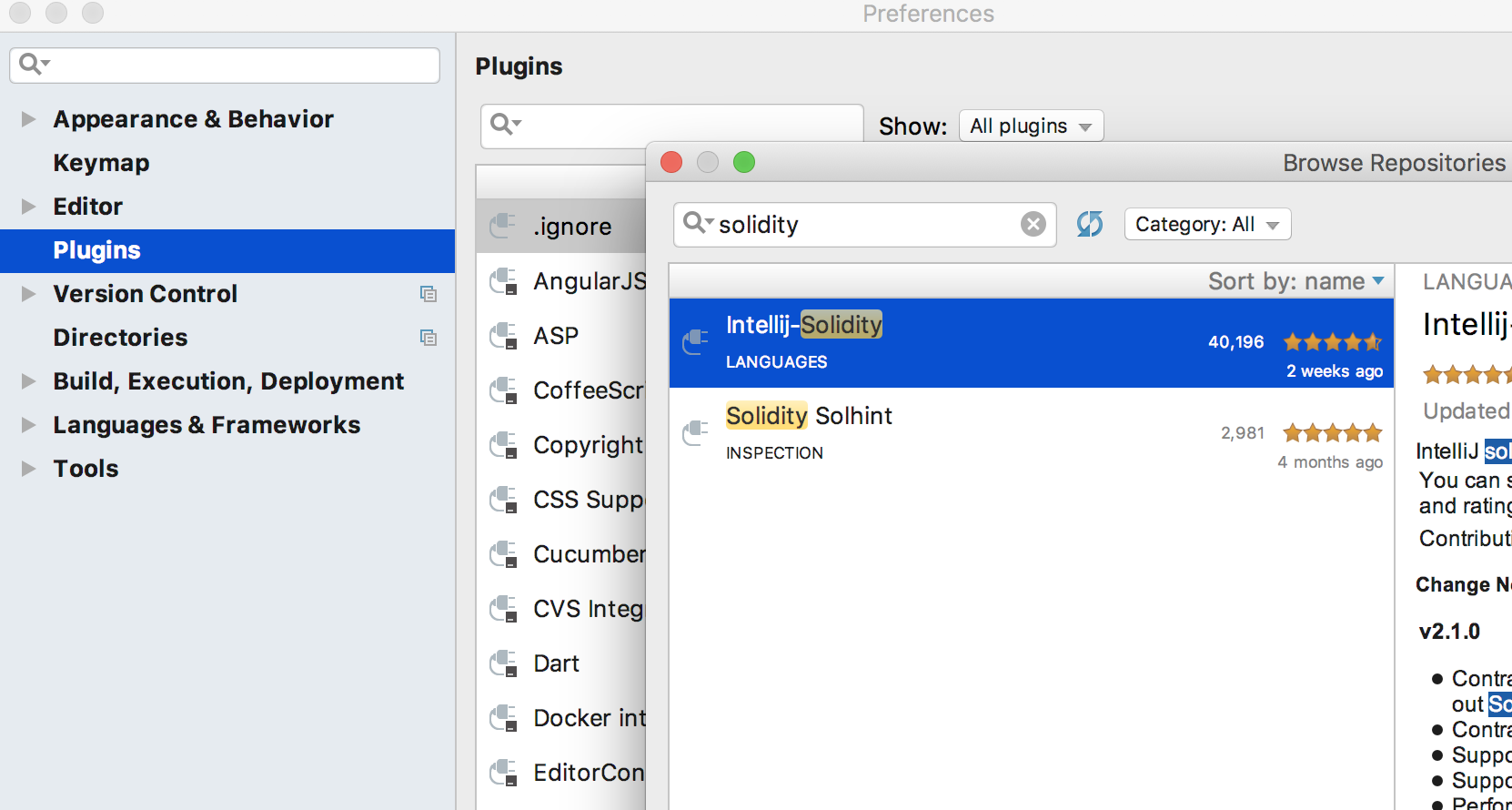
Task: Click the '4 months ago' update text
Action: 1330,462
